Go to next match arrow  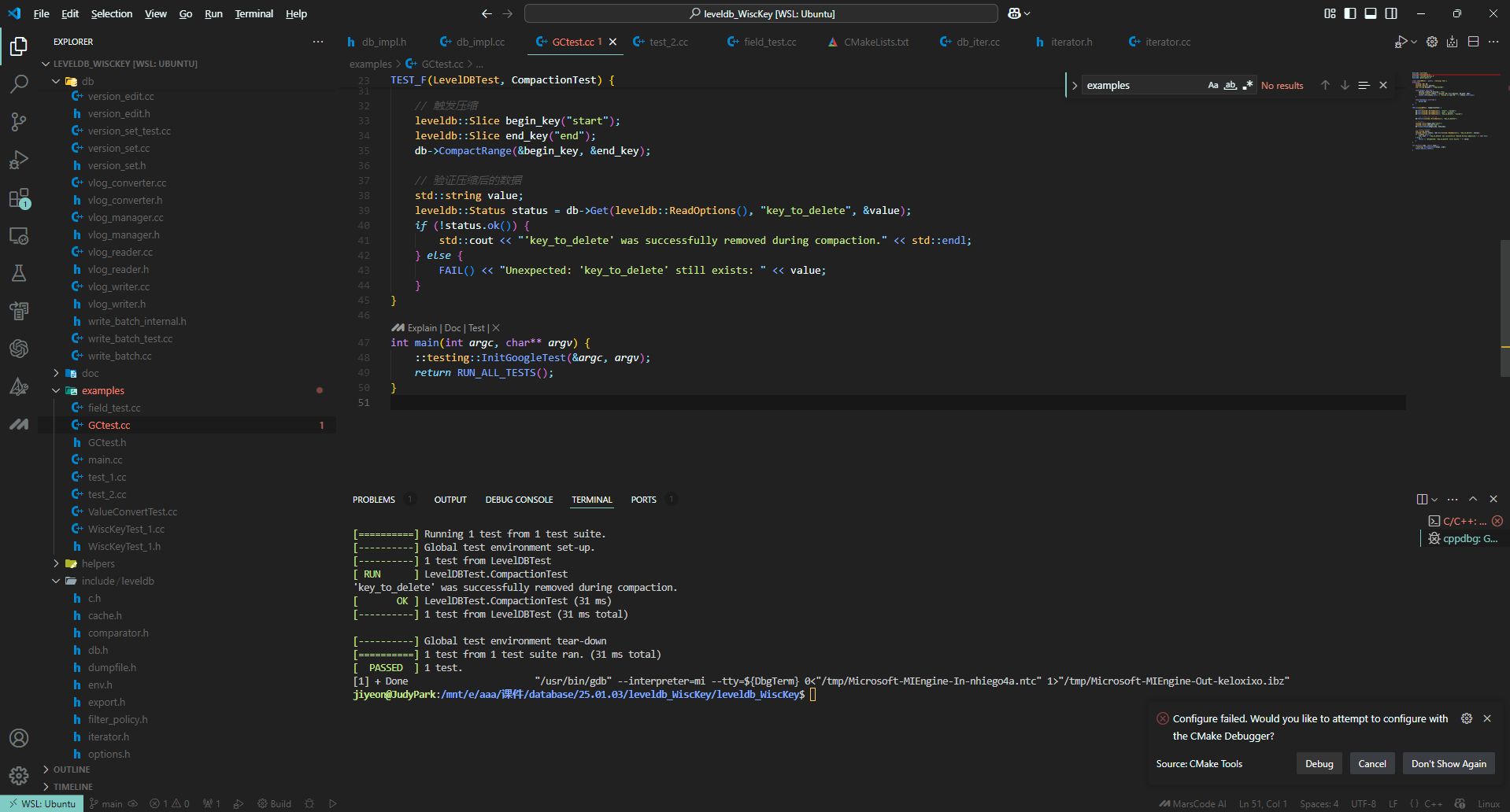point(1345,85)
